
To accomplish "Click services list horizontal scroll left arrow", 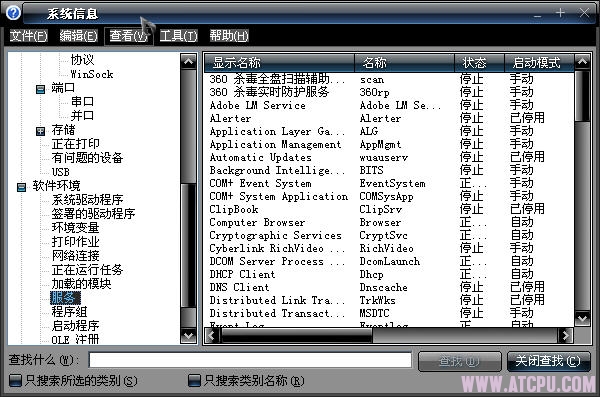I will (x=212, y=336).
